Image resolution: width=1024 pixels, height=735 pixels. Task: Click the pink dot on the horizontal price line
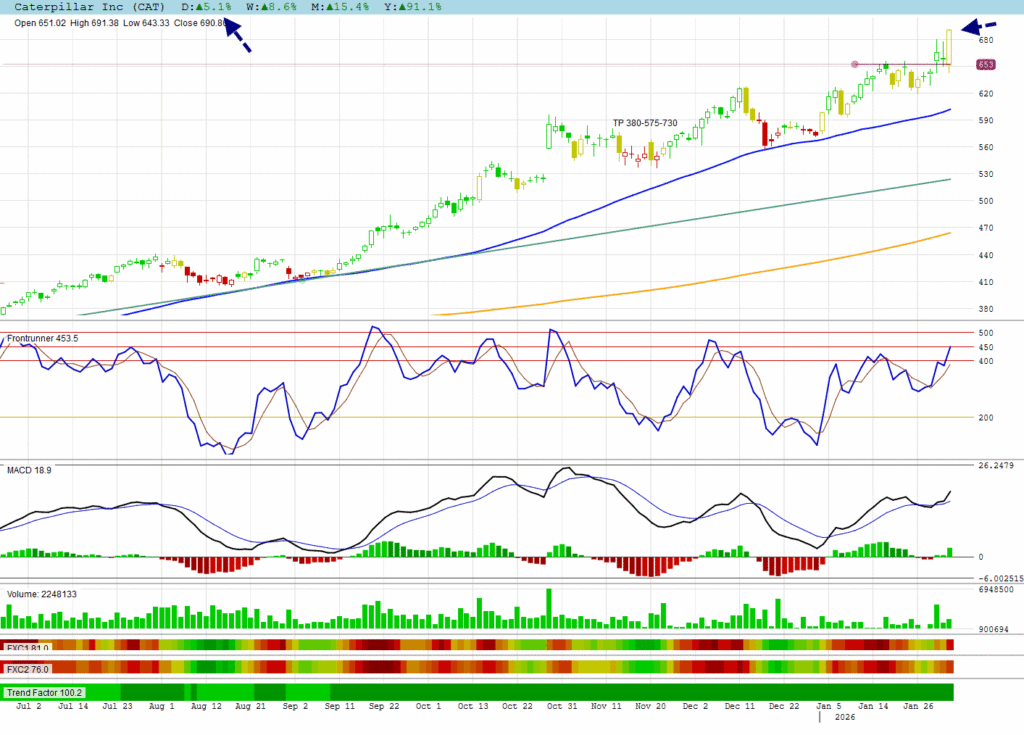(x=854, y=64)
